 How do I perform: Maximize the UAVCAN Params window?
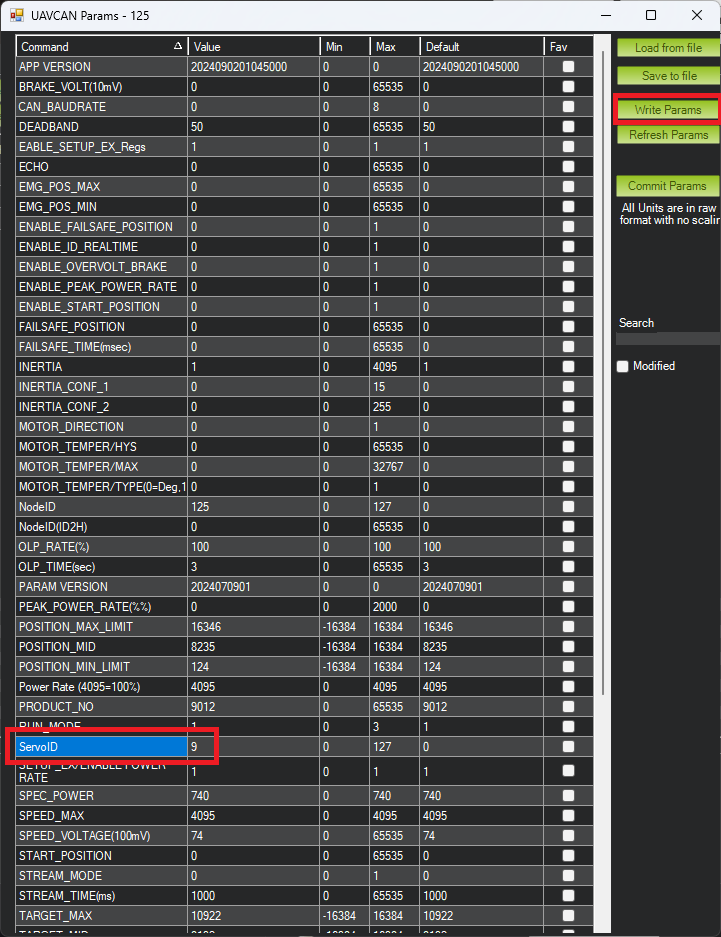[651, 16]
